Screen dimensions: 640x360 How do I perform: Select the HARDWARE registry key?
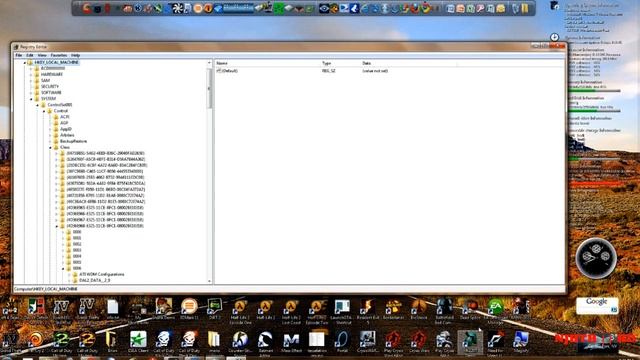click(52, 75)
